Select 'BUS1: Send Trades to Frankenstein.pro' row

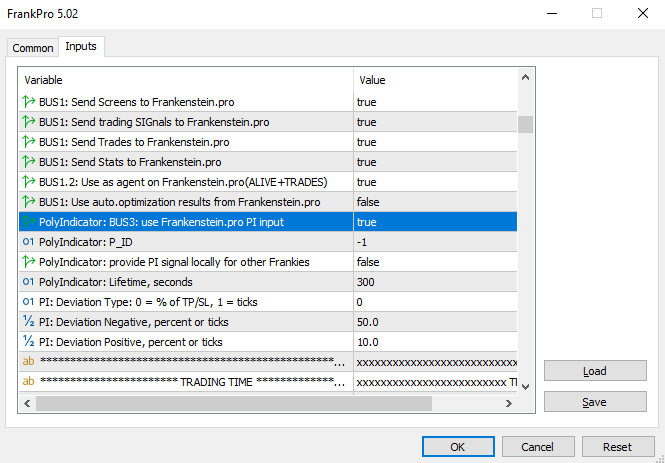pos(134,142)
